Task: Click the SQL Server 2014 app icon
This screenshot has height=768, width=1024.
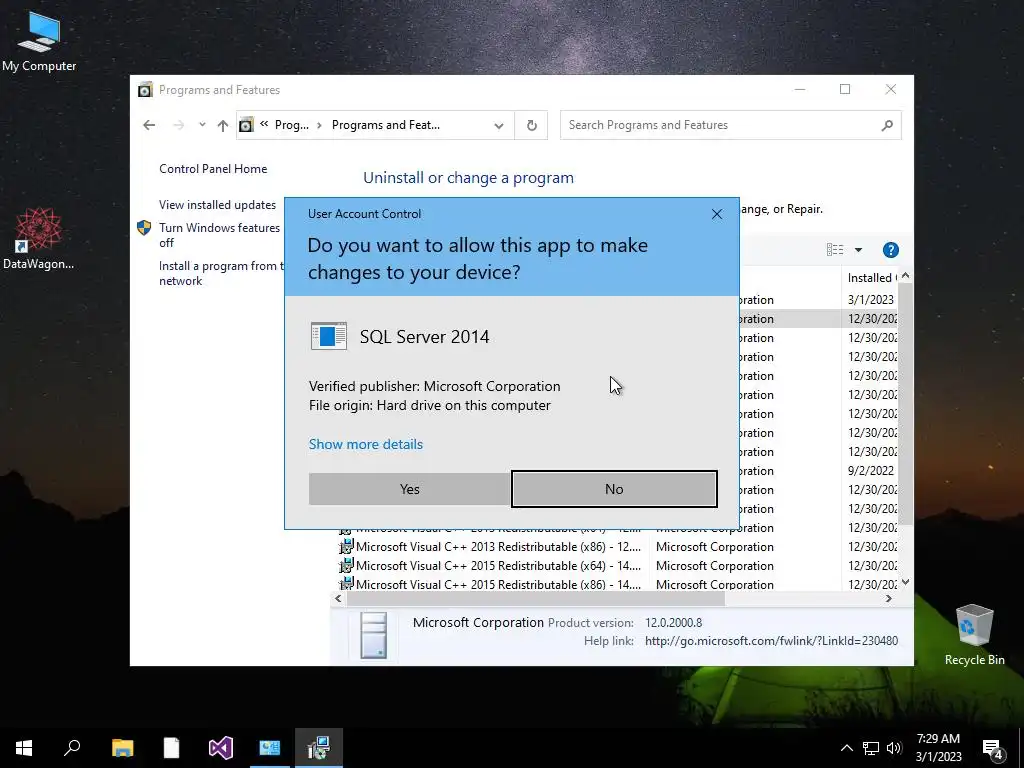Action: click(328, 336)
